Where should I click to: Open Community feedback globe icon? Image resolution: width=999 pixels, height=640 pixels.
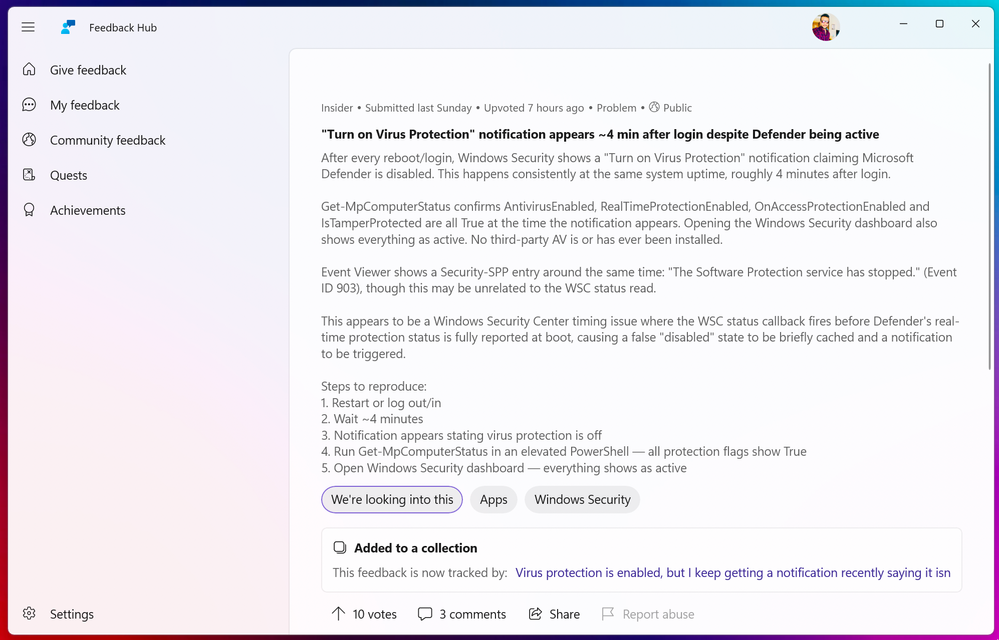click(29, 139)
